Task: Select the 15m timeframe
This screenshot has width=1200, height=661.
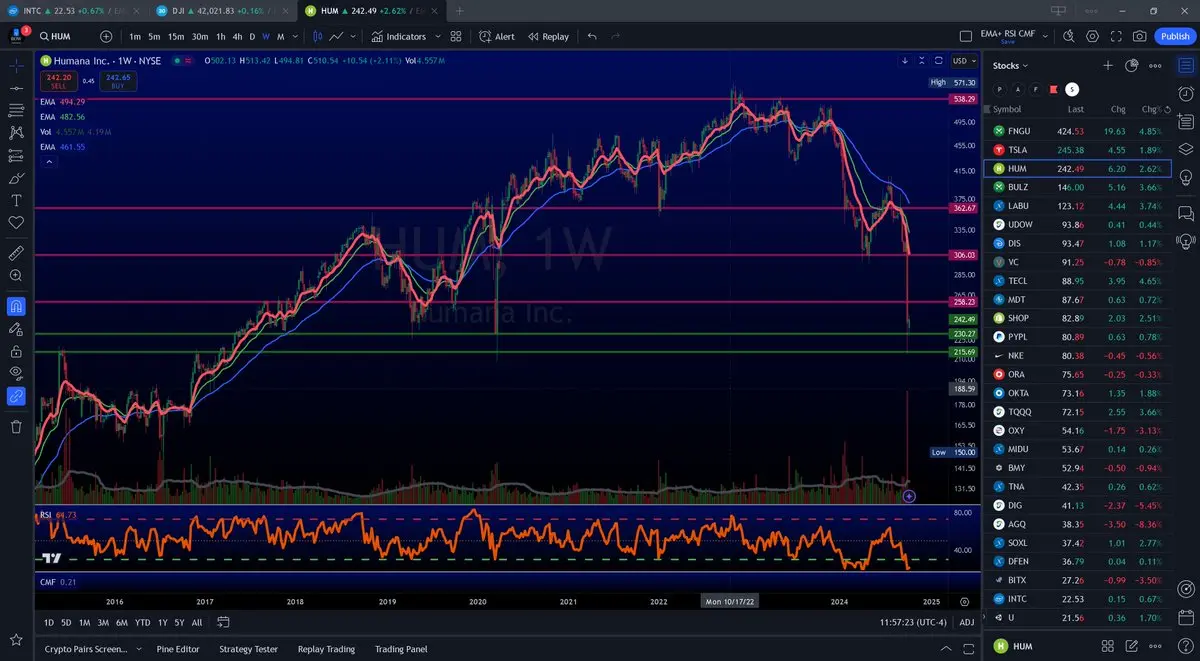Action: click(176, 36)
